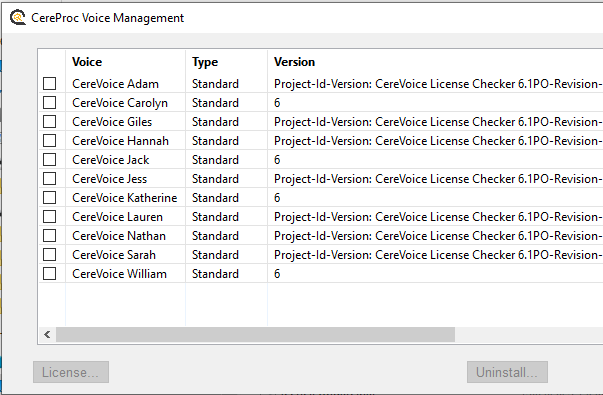Toggle the CereVoice Jess checkbox
Viewport: 603px width, 395px height.
coord(50,178)
